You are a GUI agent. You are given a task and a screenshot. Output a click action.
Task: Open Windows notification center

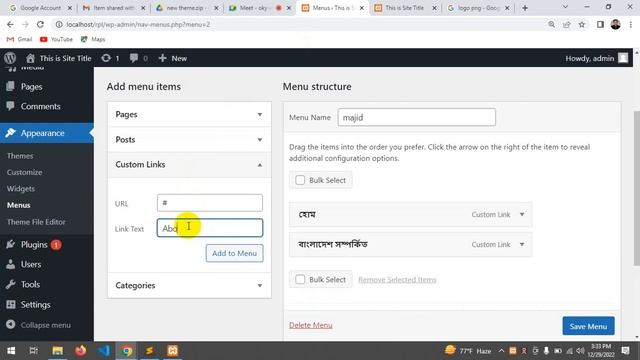tap(625, 351)
